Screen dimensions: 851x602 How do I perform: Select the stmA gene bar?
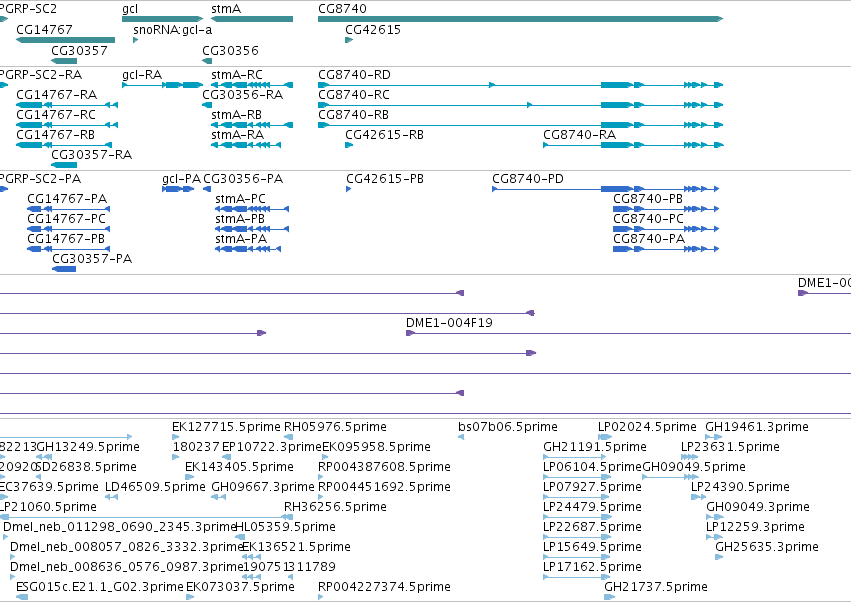tap(252, 19)
